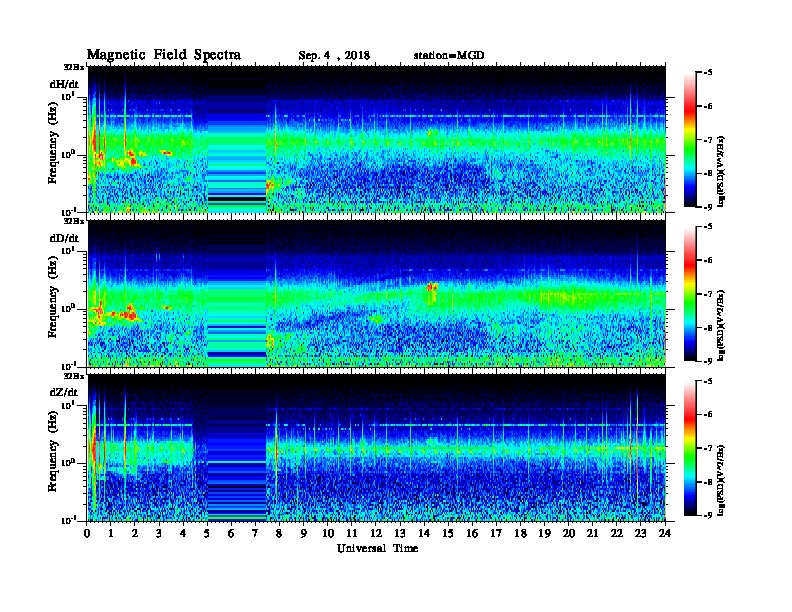Click the "dZ/dt" panel label
This screenshot has width=792, height=612.
coord(64,392)
